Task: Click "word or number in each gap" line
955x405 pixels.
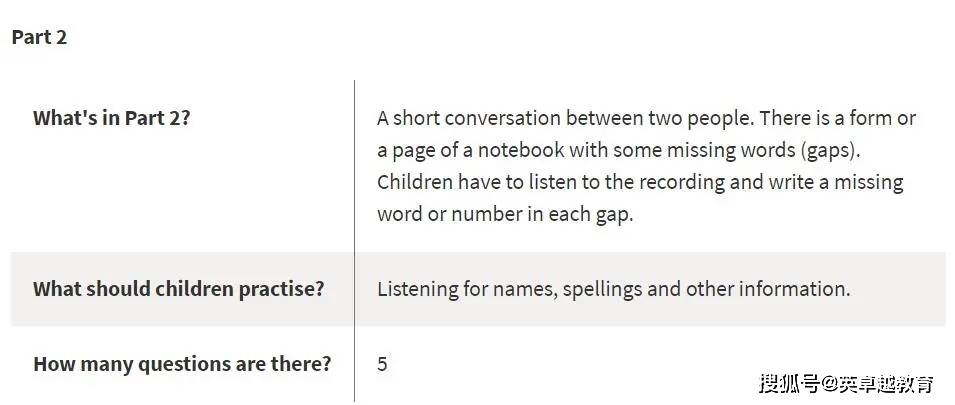Action: tap(505, 214)
